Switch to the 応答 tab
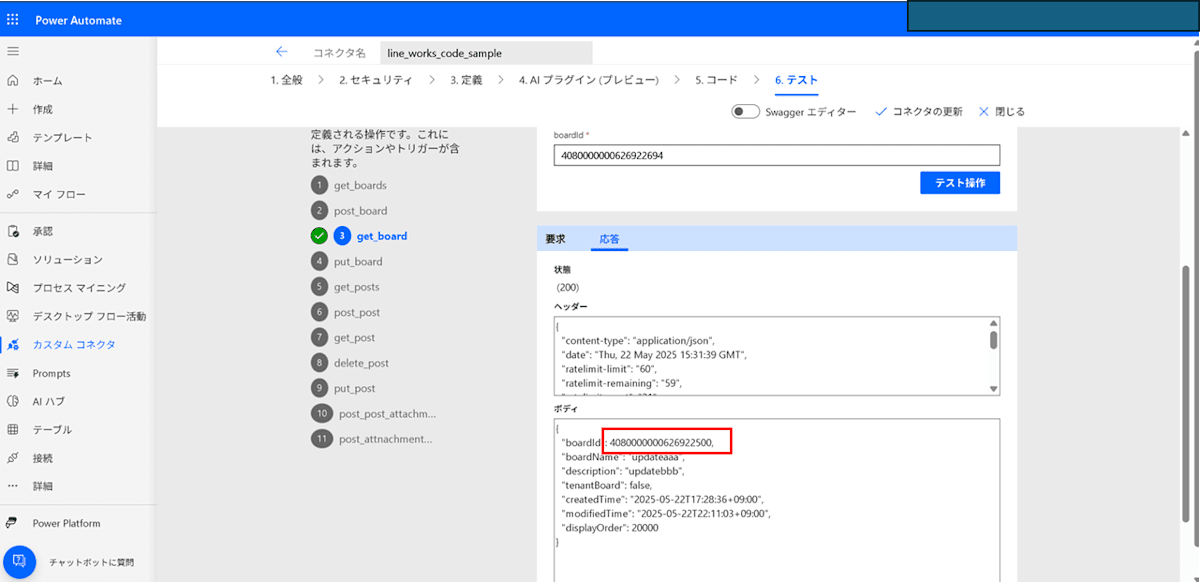 pyautogui.click(x=609, y=239)
